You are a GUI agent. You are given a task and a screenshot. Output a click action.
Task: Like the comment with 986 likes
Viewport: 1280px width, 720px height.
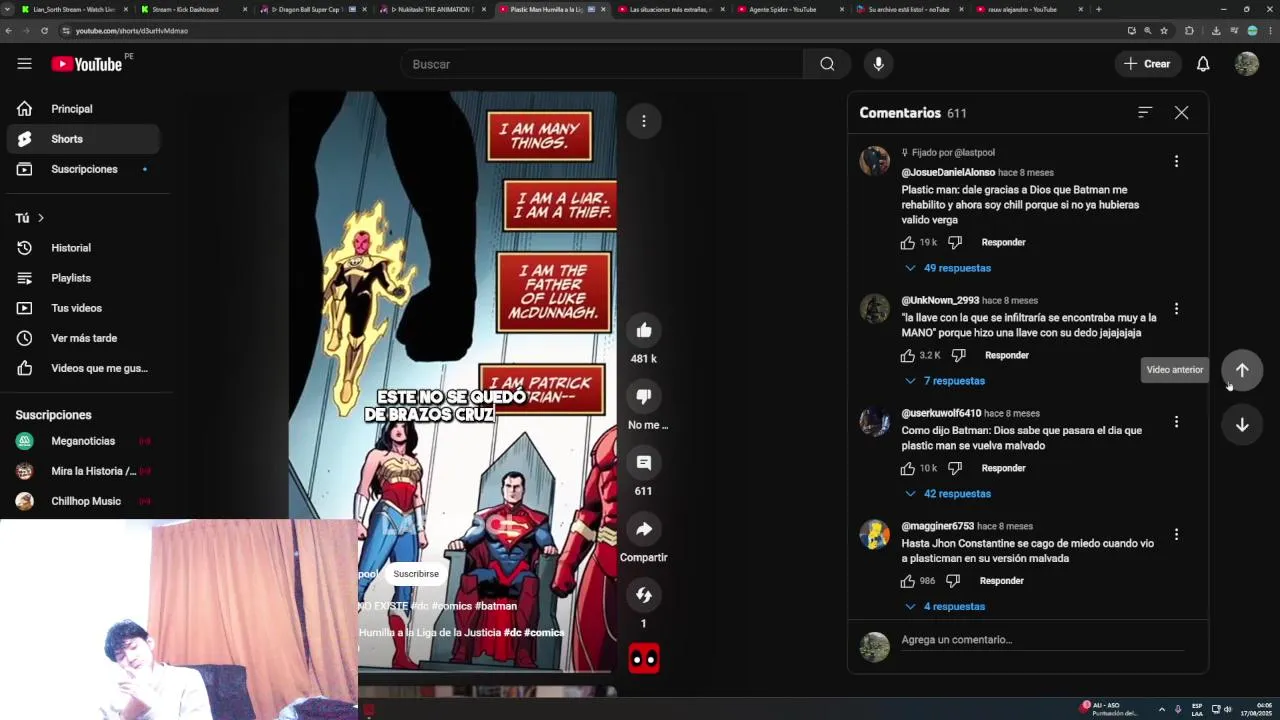click(908, 581)
